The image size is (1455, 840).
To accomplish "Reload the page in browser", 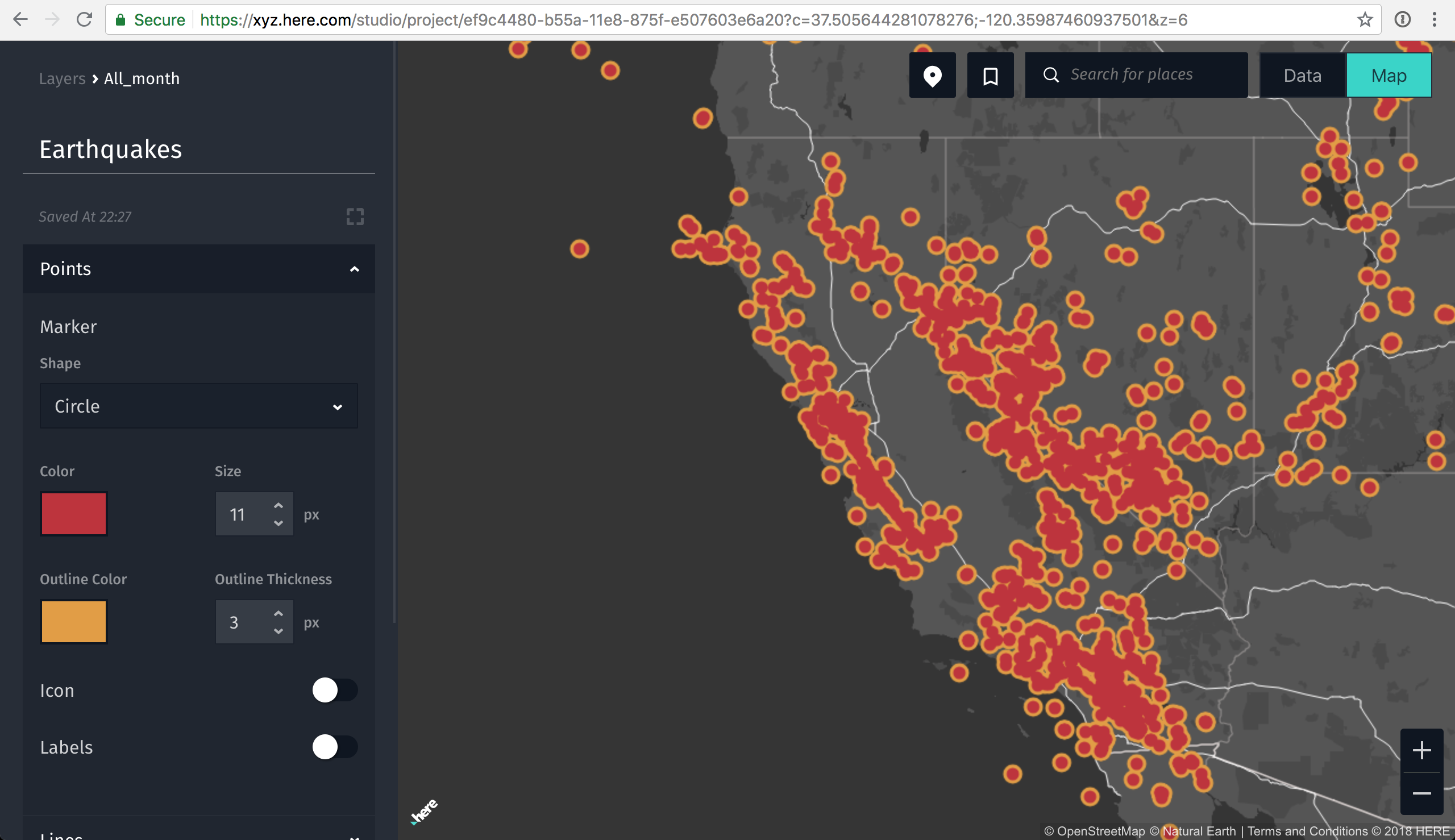I will [84, 20].
